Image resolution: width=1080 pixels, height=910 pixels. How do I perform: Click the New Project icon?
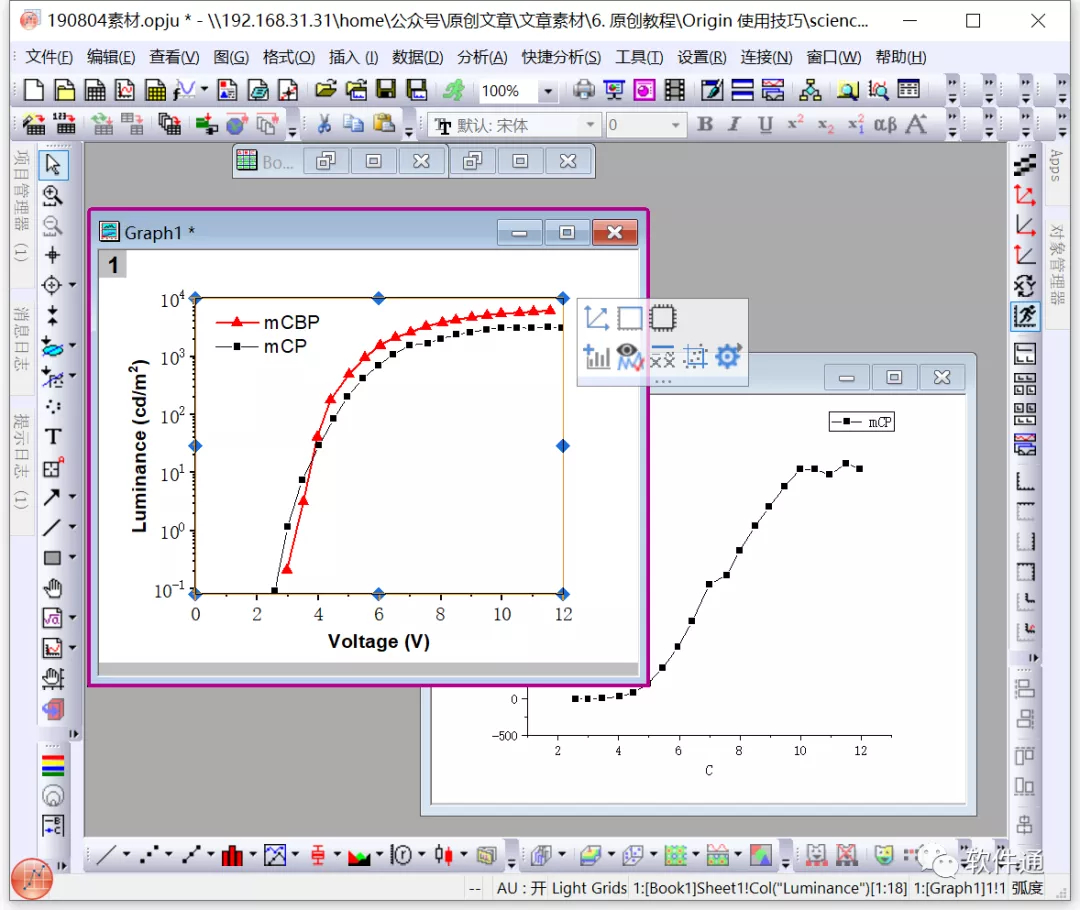[x=34, y=90]
